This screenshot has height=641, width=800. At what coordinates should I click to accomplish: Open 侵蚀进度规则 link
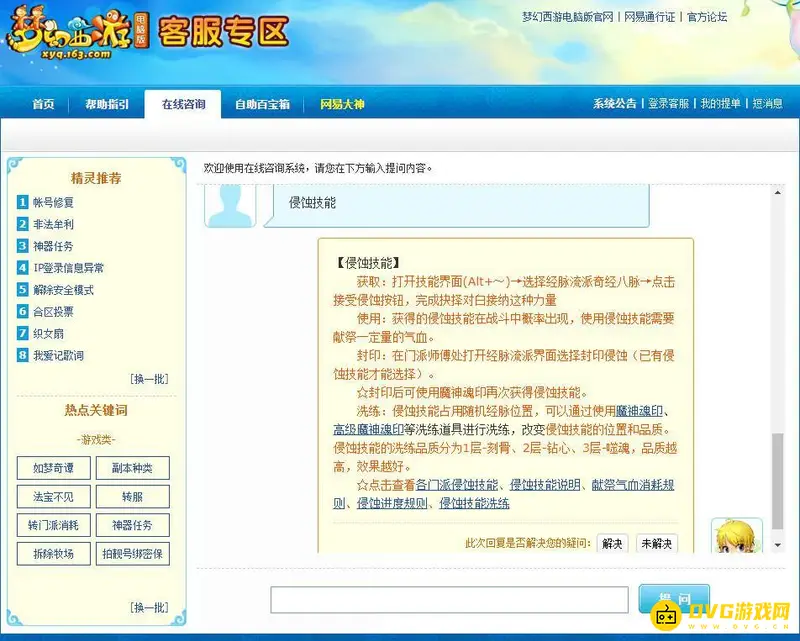[x=392, y=504]
